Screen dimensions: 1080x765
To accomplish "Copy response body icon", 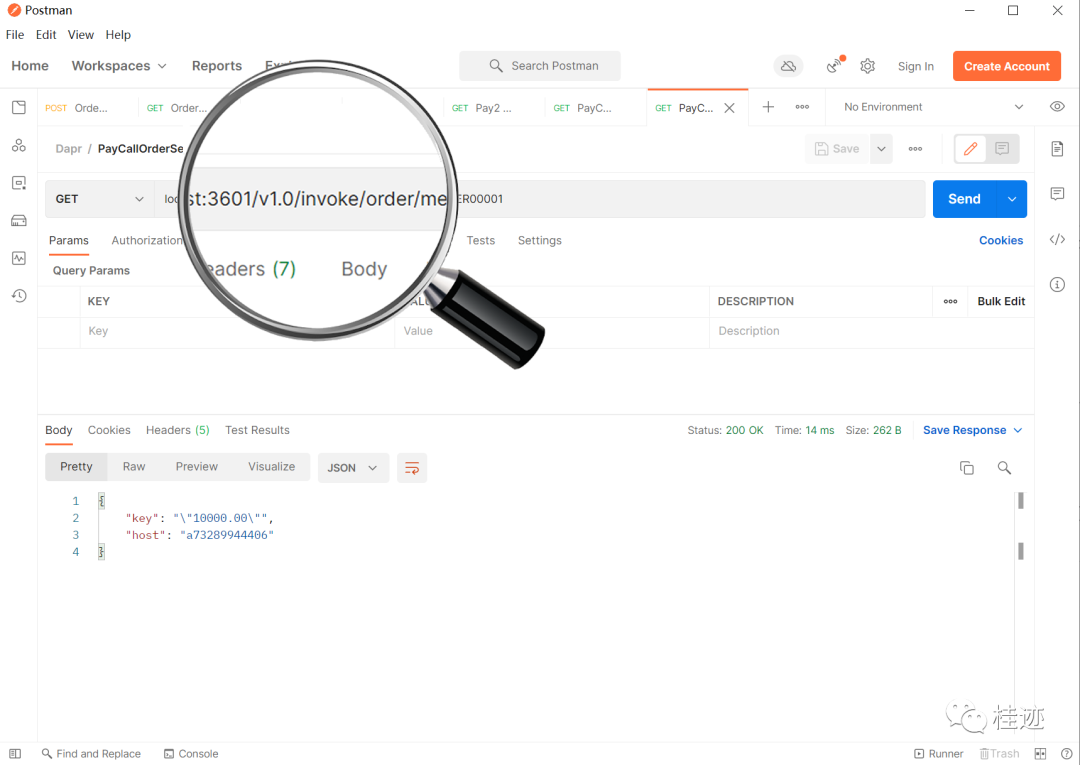I will click(966, 468).
